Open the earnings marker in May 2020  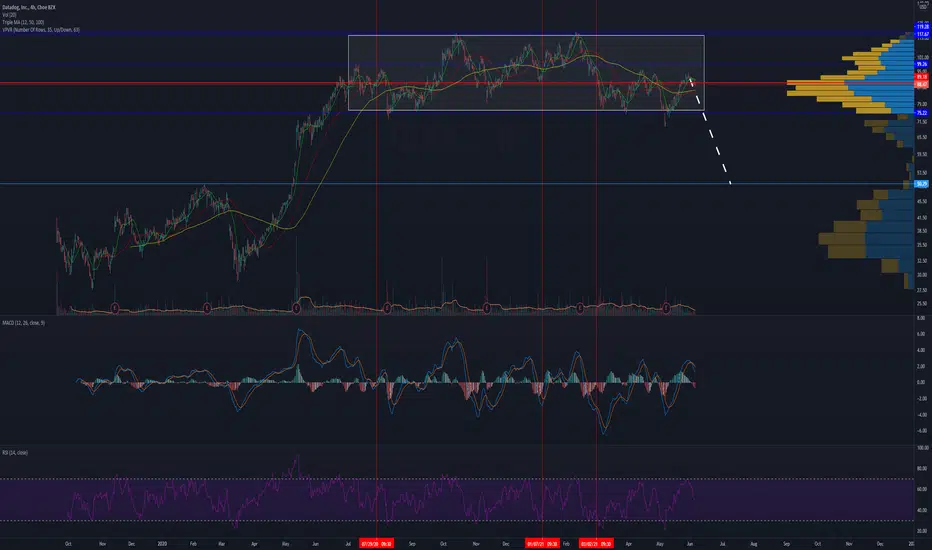[296, 308]
